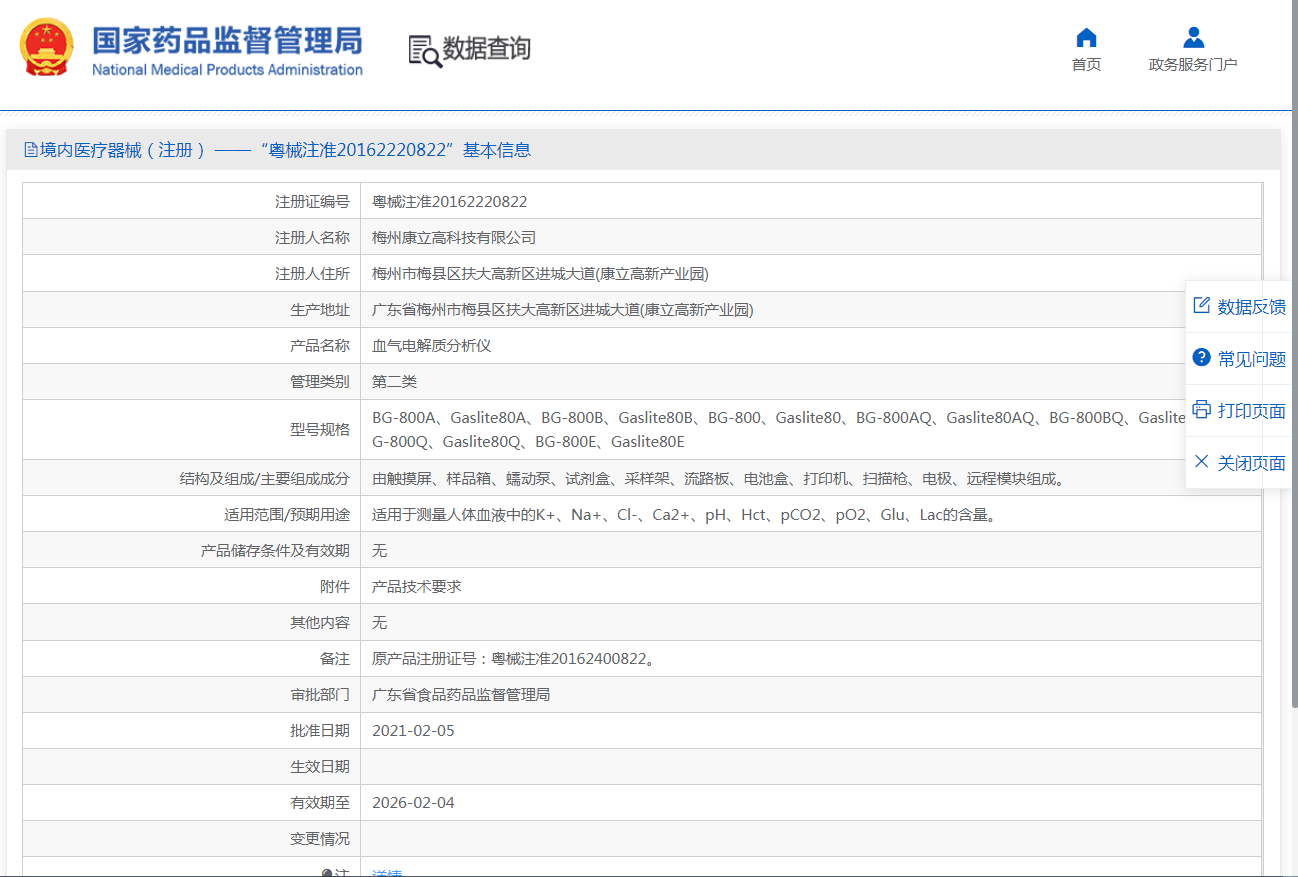Click the 第二类 management category value

pyautogui.click(x=394, y=382)
